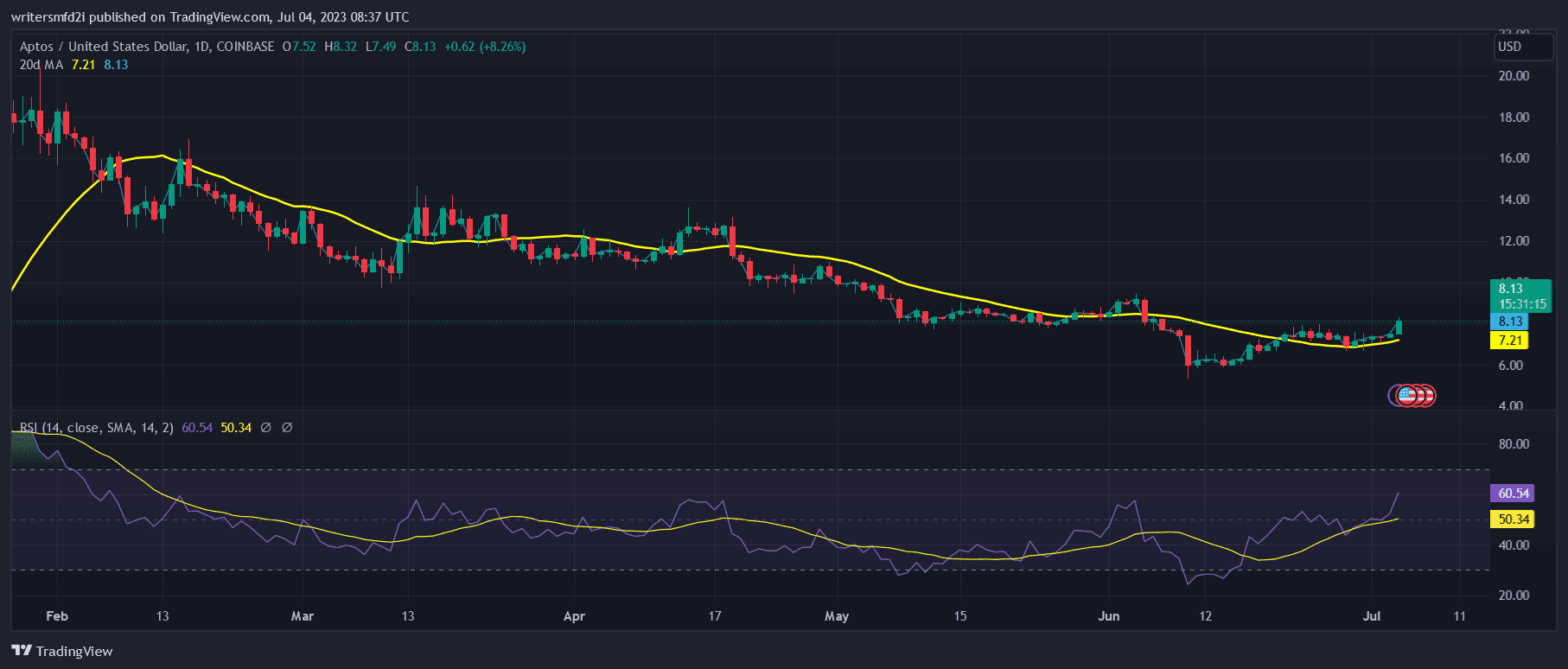
Task: Click the yellow 7.21 moving average label
Action: tap(1510, 341)
